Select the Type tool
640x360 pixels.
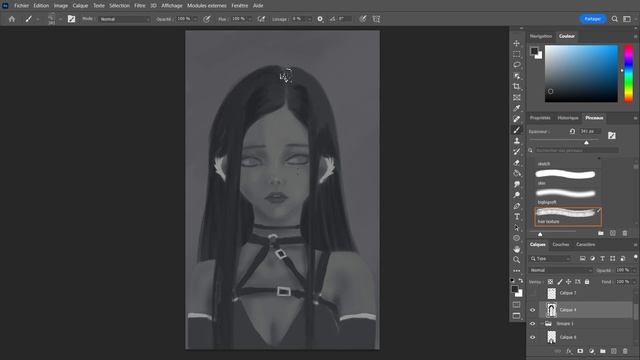pos(517,216)
